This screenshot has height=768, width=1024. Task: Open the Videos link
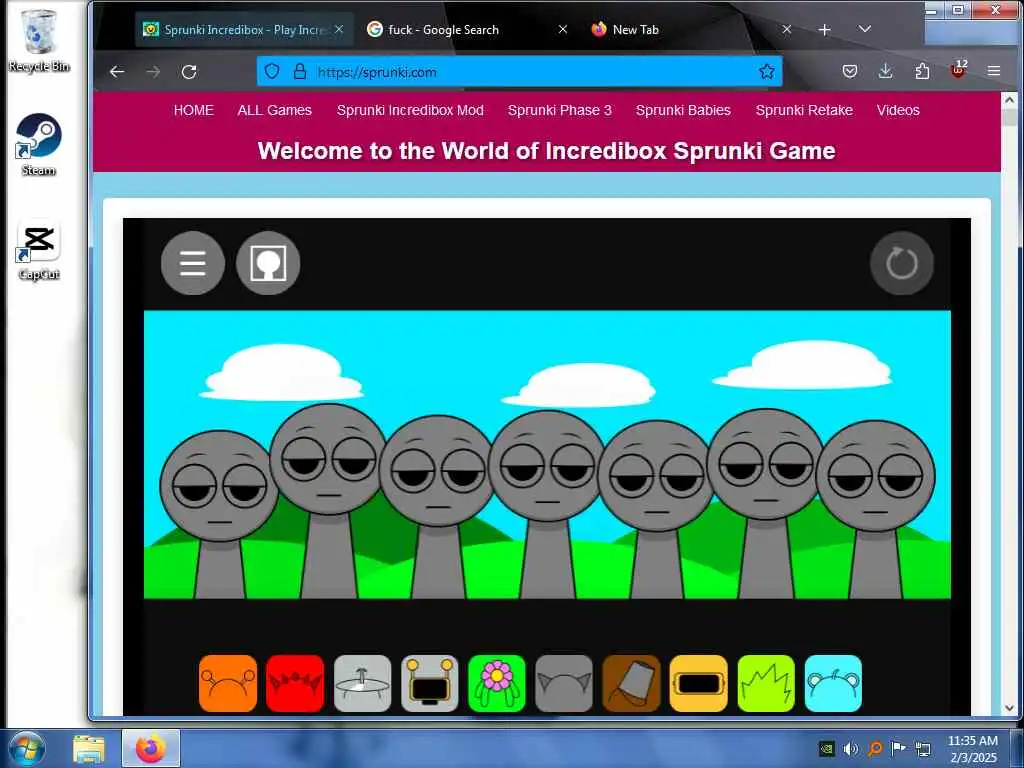click(x=898, y=110)
